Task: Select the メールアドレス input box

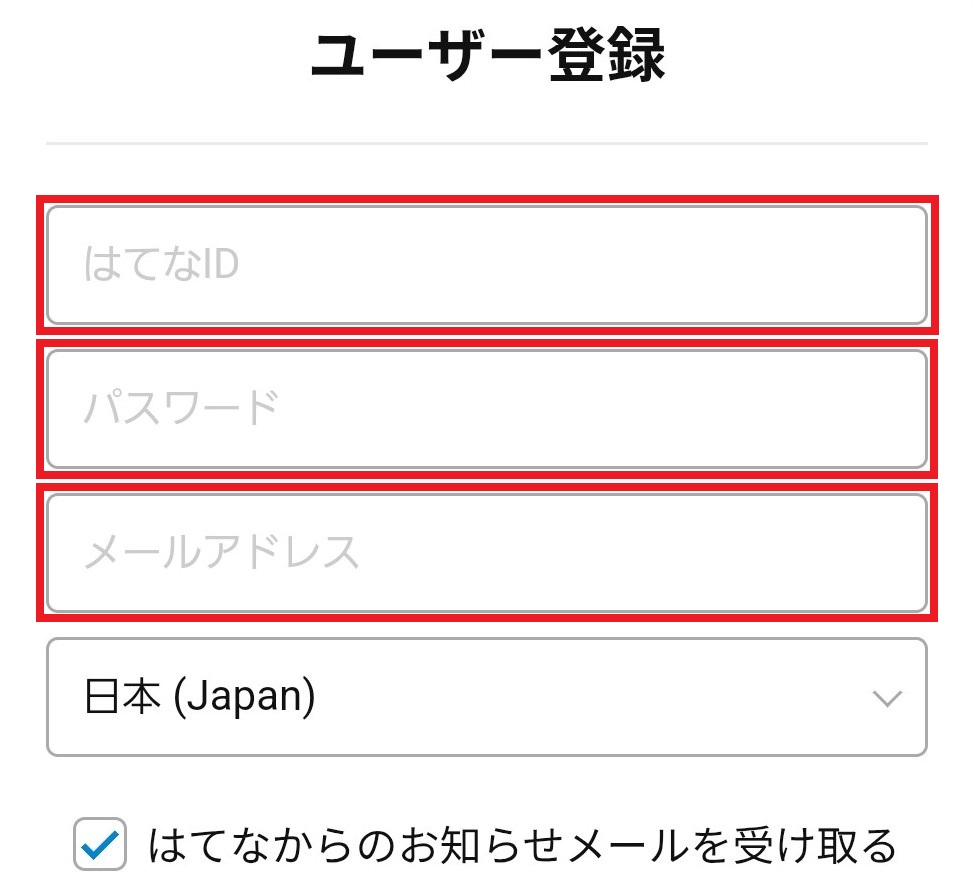Action: click(x=486, y=553)
